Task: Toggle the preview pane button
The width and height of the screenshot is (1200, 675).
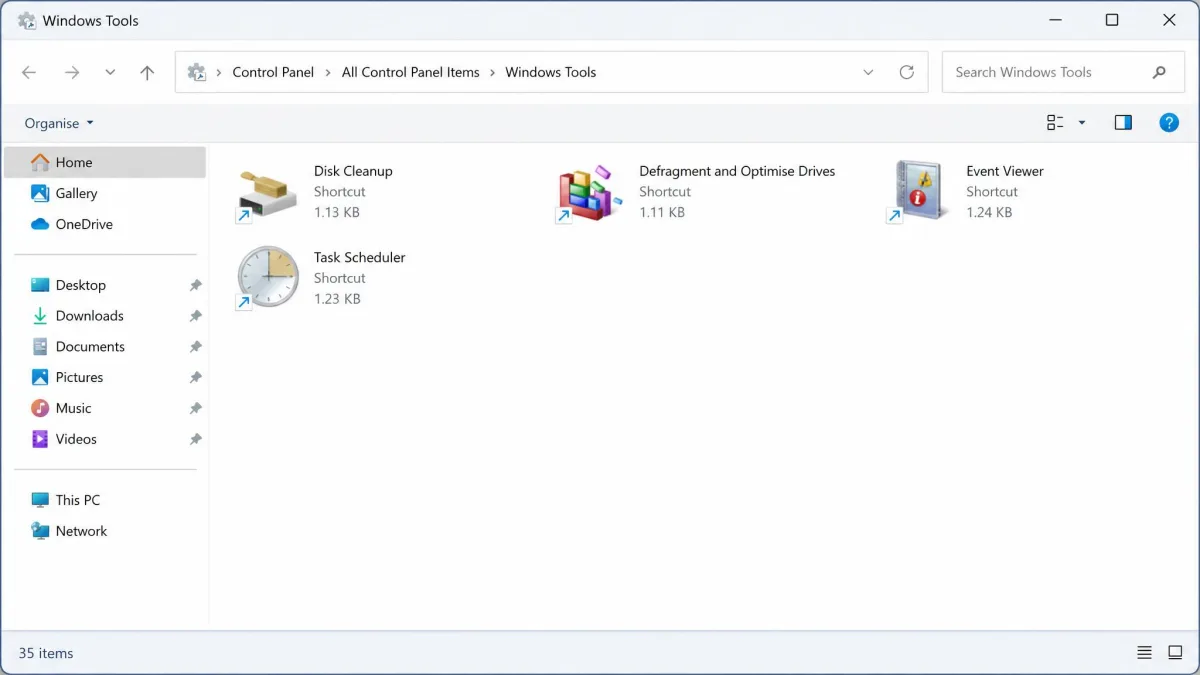Action: pos(1123,122)
